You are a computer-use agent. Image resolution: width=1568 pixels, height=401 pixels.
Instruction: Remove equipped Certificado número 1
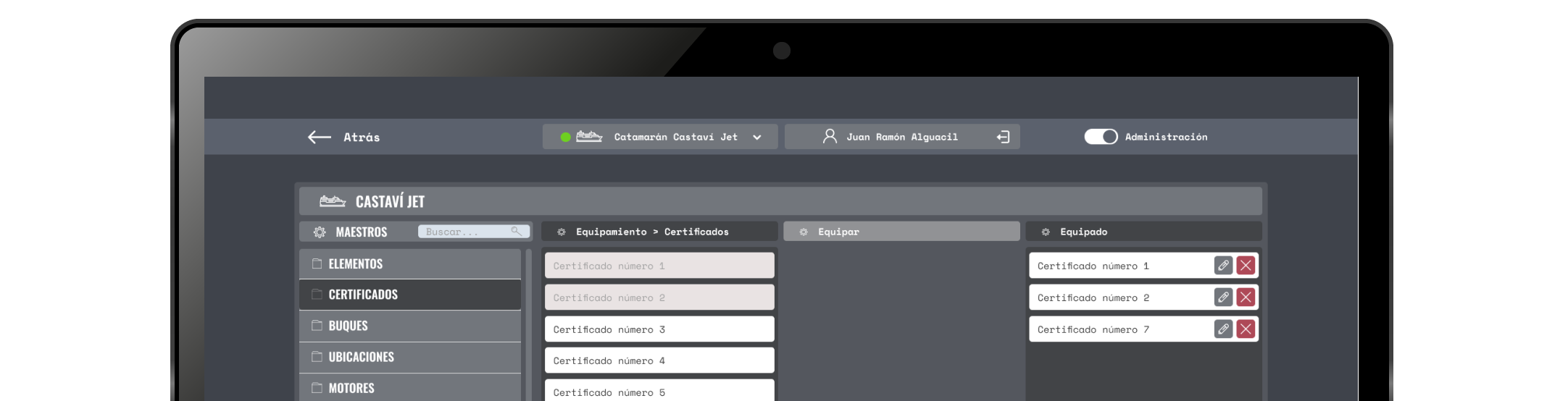[x=1246, y=266]
